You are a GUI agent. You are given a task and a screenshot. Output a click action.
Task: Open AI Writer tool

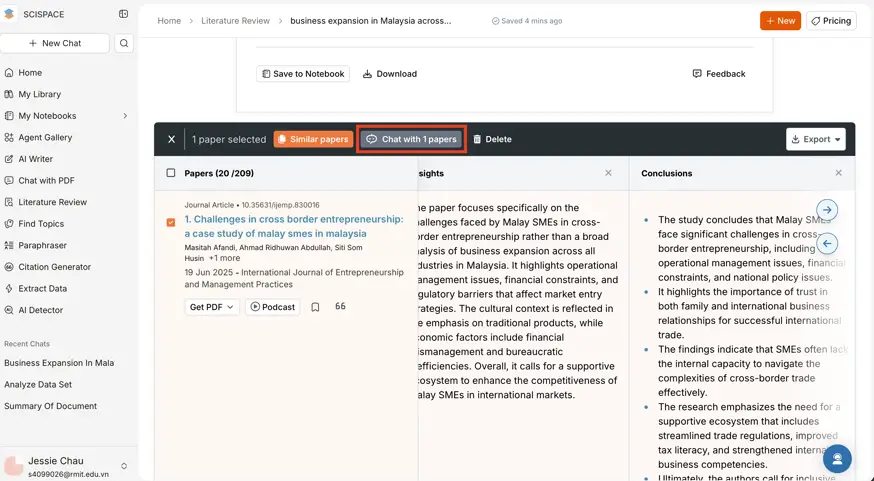pyautogui.click(x=36, y=159)
